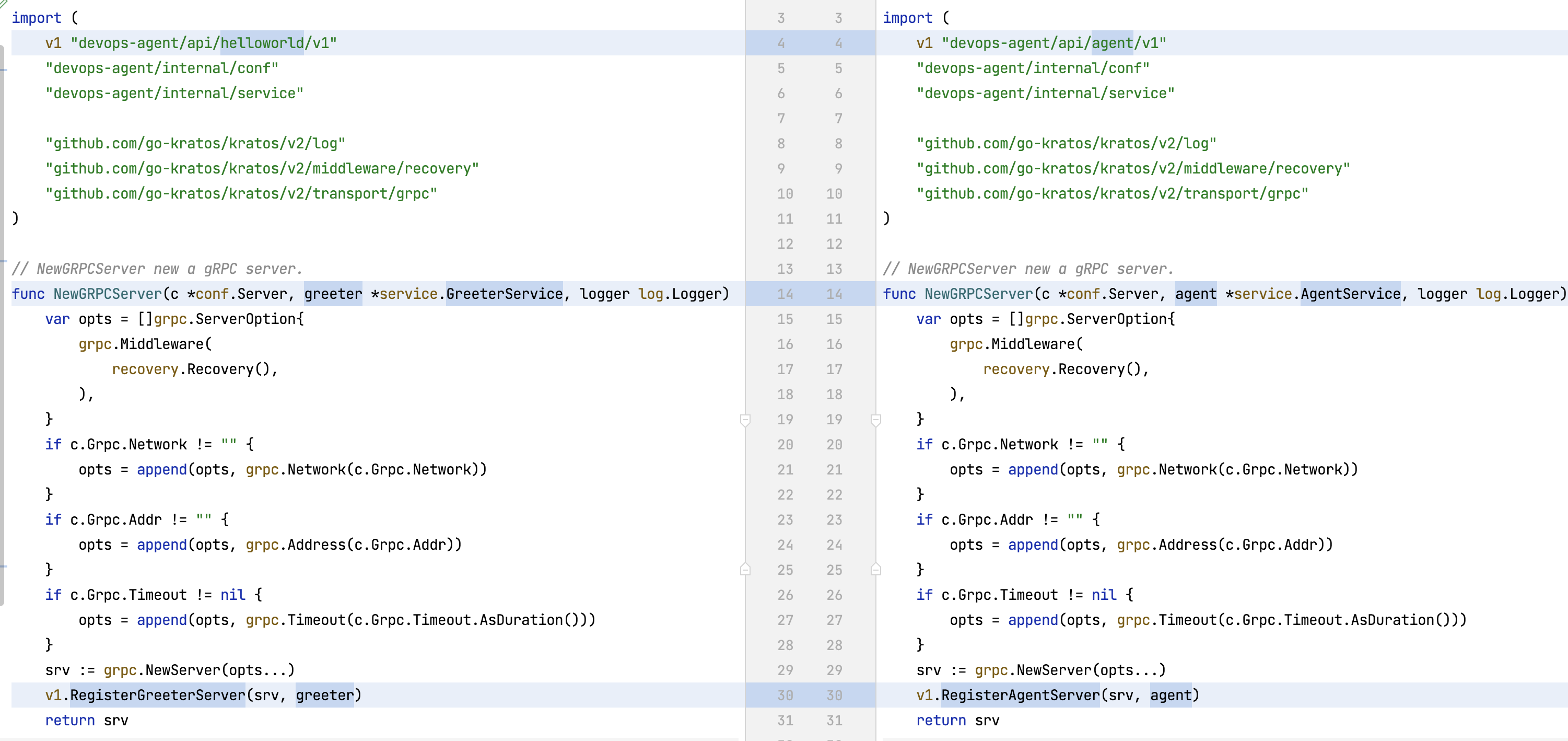Click changed line number 14 in right gutter
The height and width of the screenshot is (741, 1568).
[x=834, y=294]
